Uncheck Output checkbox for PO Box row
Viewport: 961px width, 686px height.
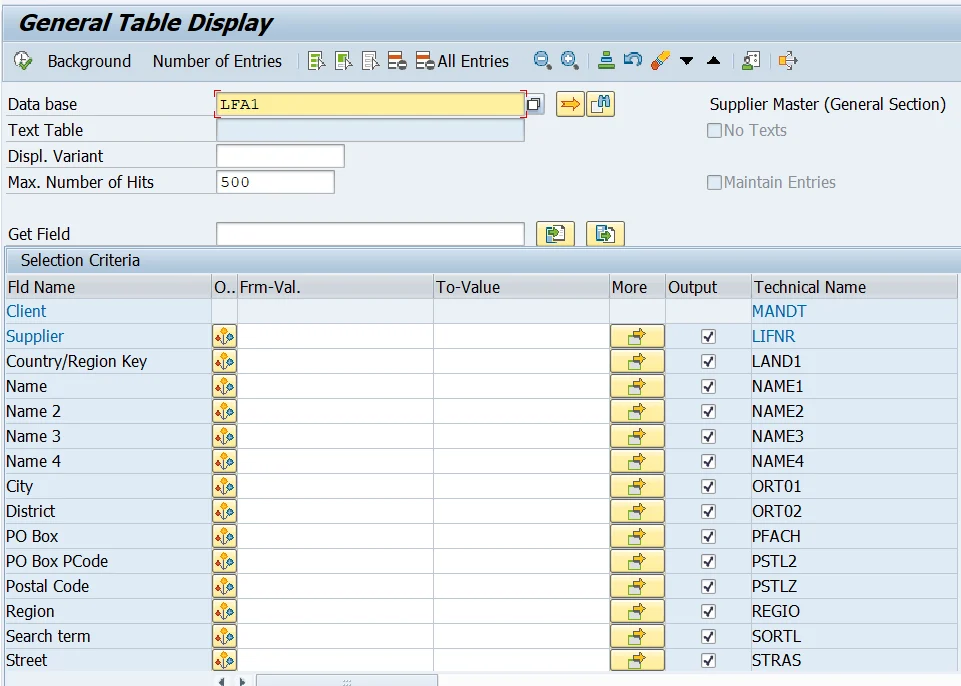[x=708, y=536]
